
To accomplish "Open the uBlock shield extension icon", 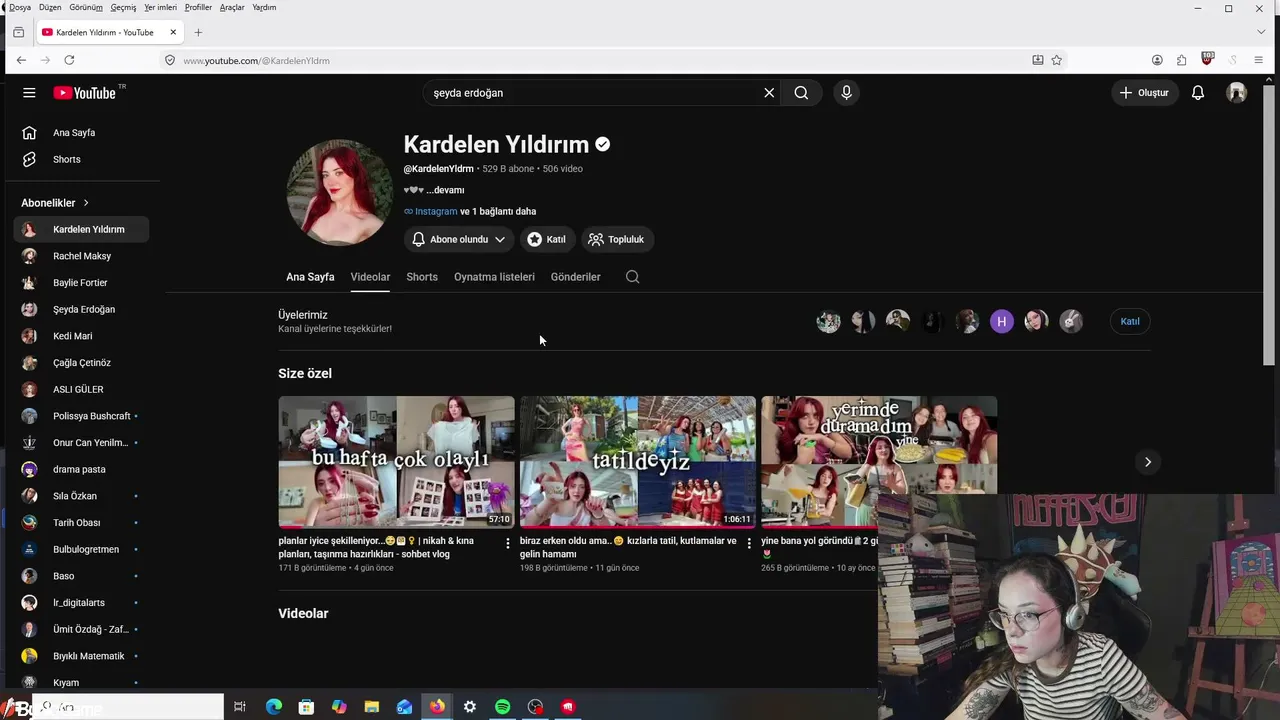I will 1207,59.
